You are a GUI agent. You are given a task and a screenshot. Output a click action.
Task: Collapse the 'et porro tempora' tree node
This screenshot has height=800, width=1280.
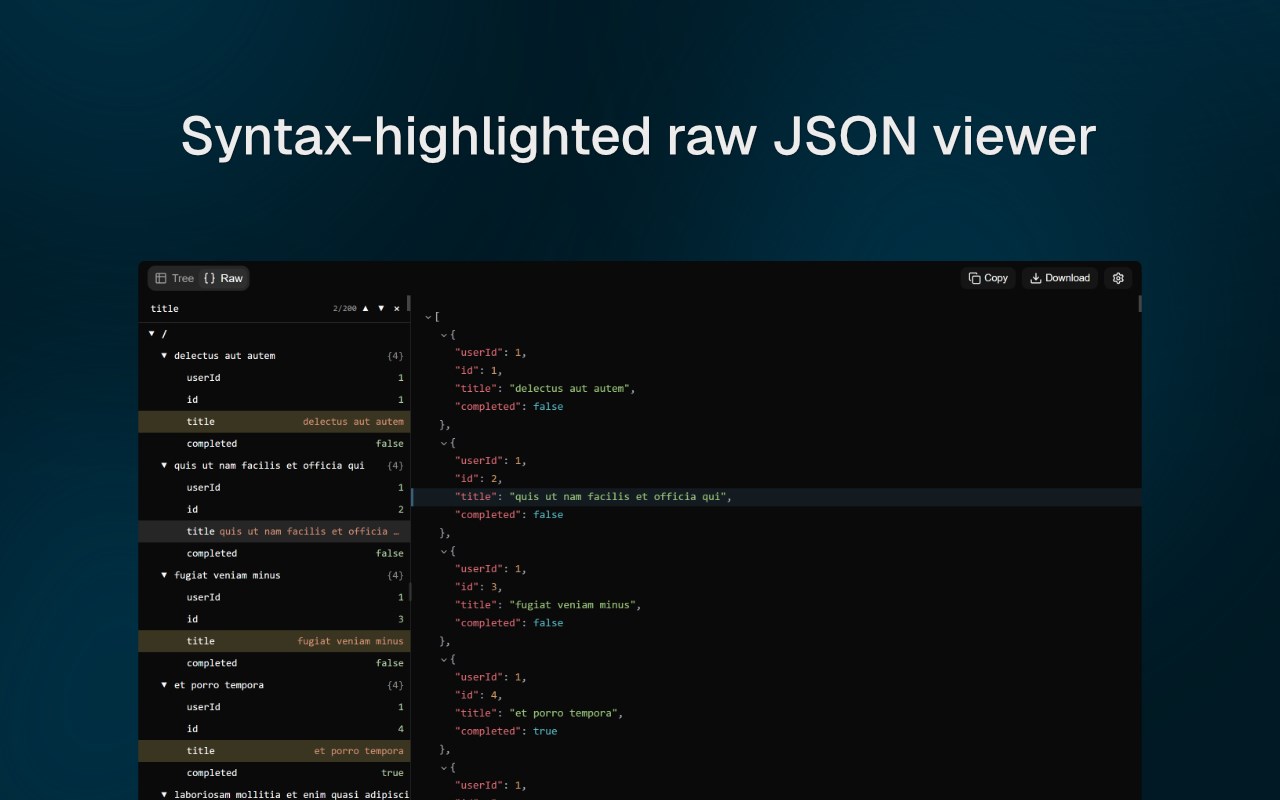tap(164, 685)
